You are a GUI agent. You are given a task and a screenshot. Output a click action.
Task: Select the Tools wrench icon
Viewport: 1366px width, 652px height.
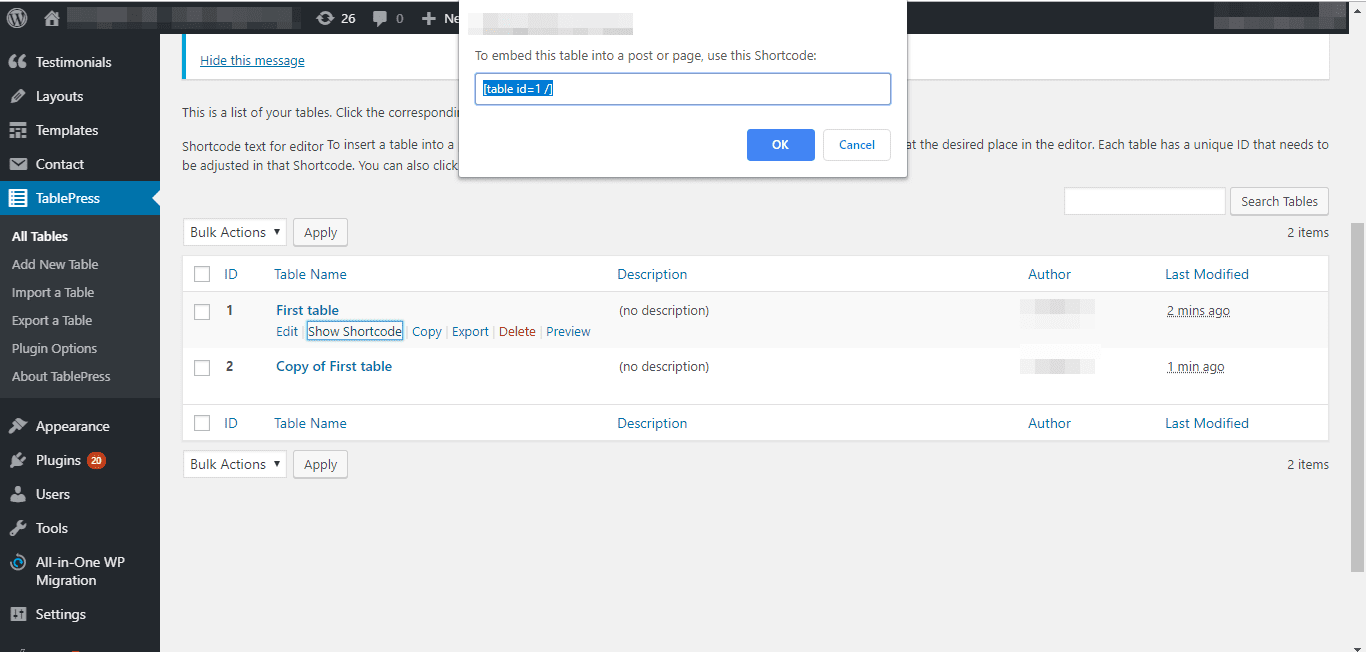[x=16, y=527]
